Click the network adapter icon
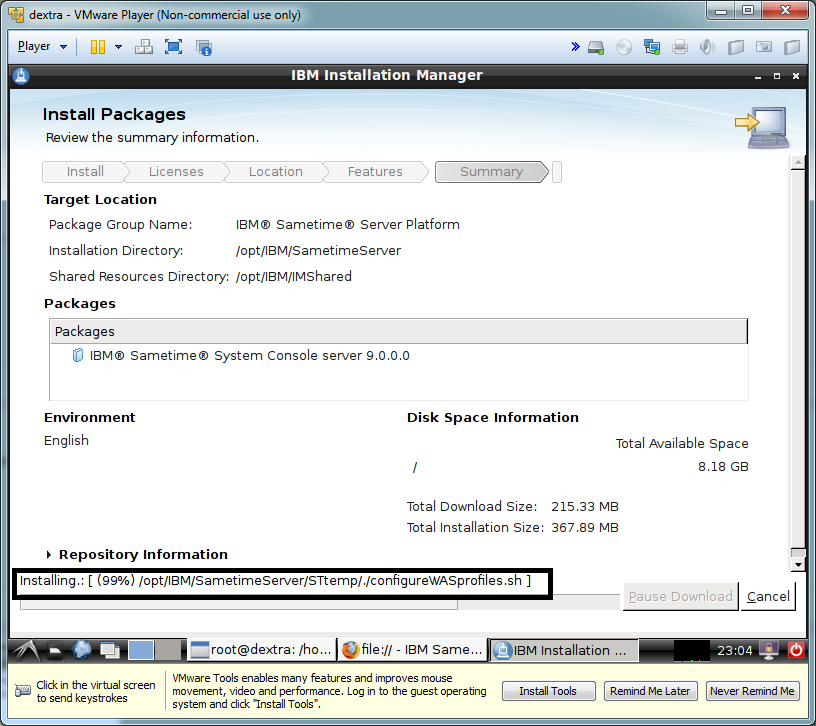816x726 pixels. (652, 47)
